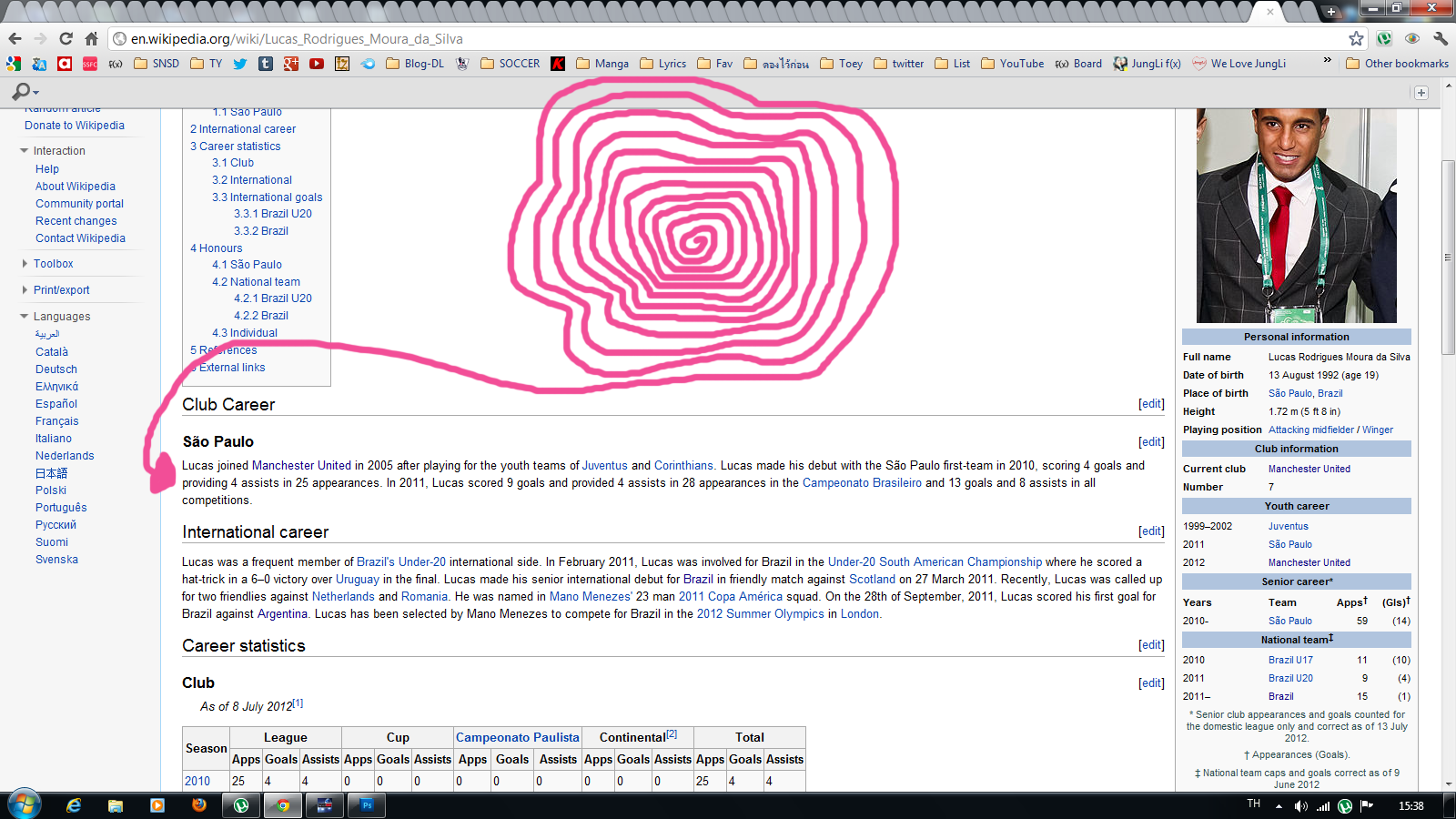Open the Campeonato Brasileiro article link
Screen dimensions: 1456x819
pos(862,483)
